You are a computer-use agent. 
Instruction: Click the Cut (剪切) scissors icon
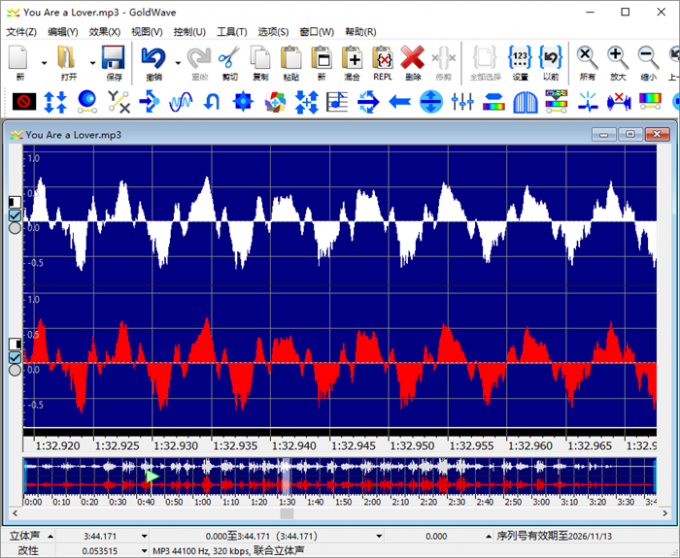point(229,58)
